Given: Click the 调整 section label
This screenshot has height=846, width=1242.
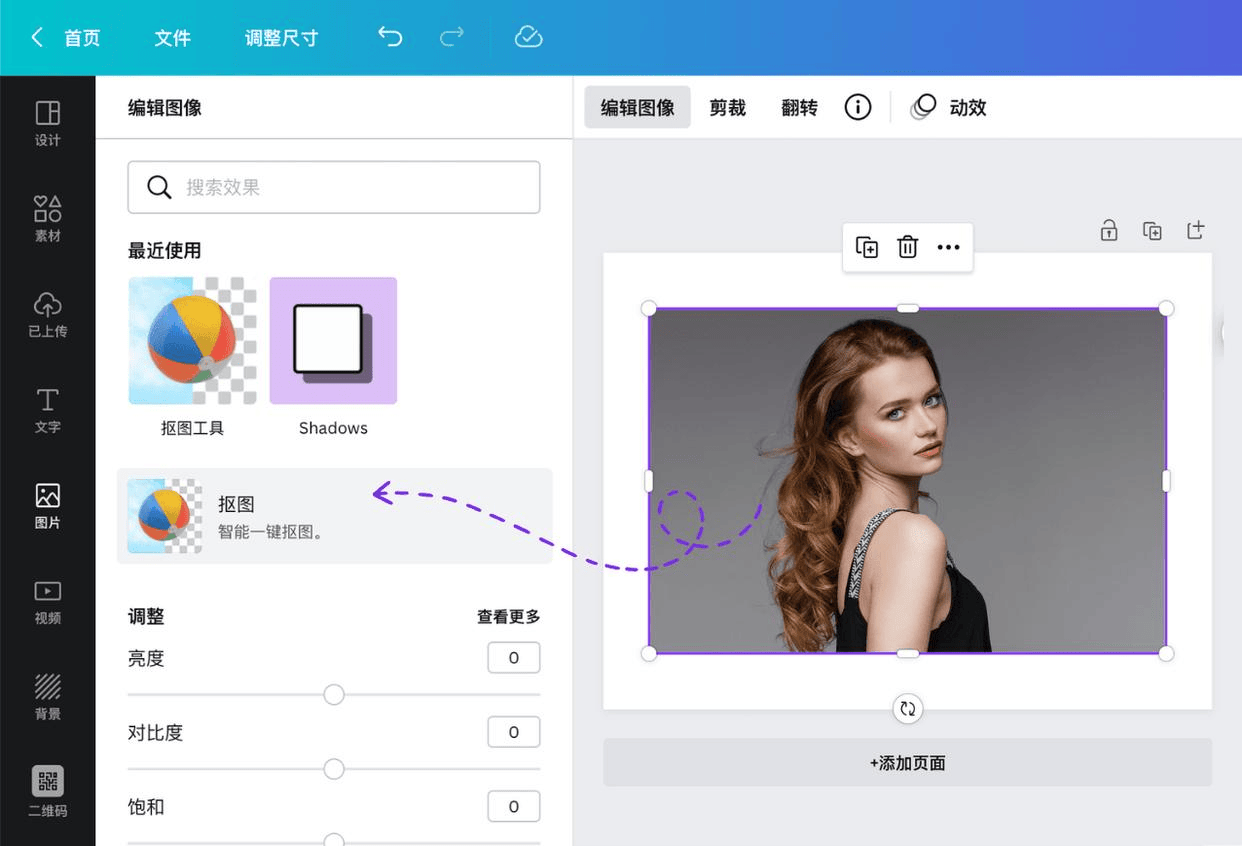Looking at the screenshot, I should pyautogui.click(x=146, y=617).
